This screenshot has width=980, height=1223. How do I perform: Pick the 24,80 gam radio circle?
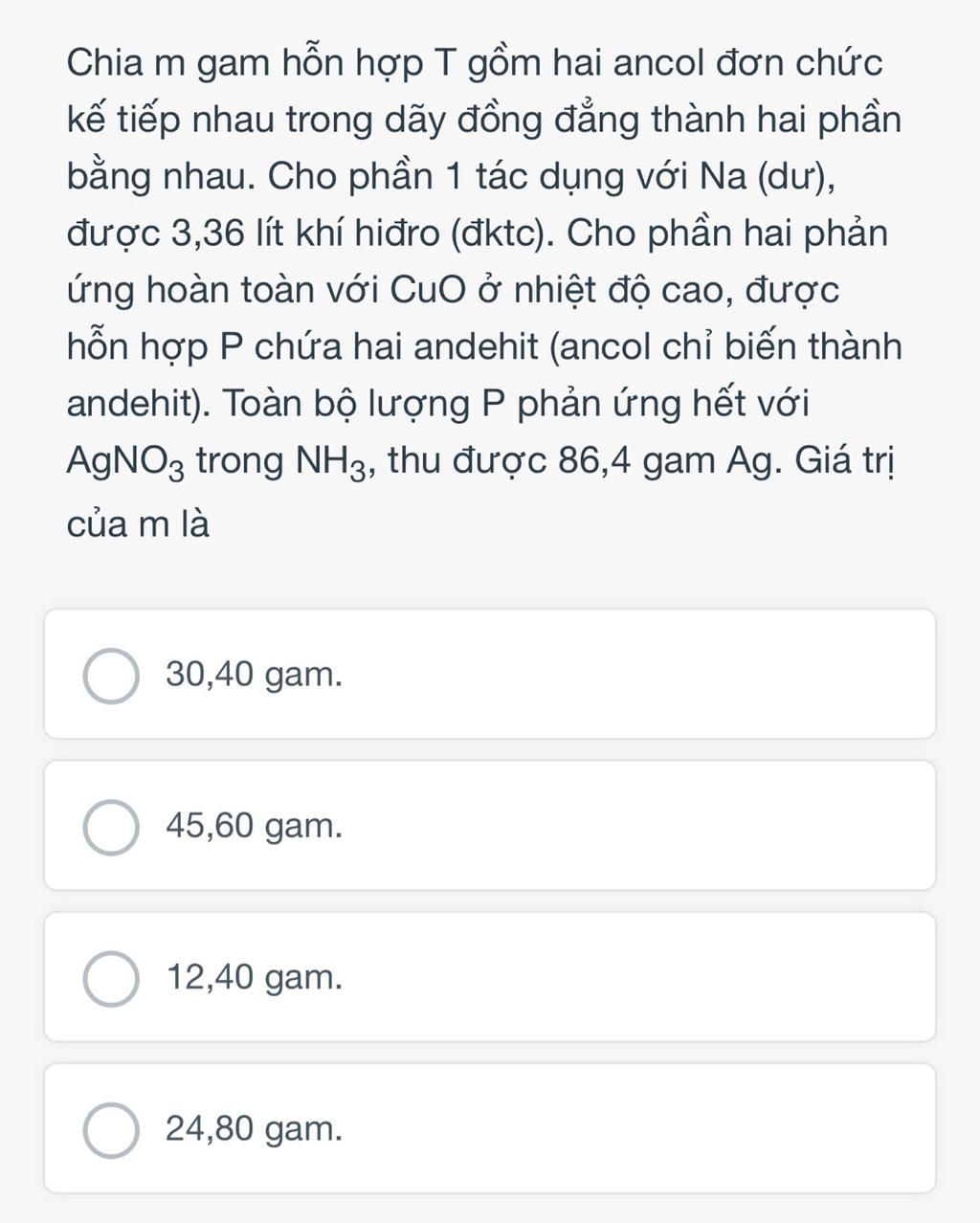[111, 1130]
